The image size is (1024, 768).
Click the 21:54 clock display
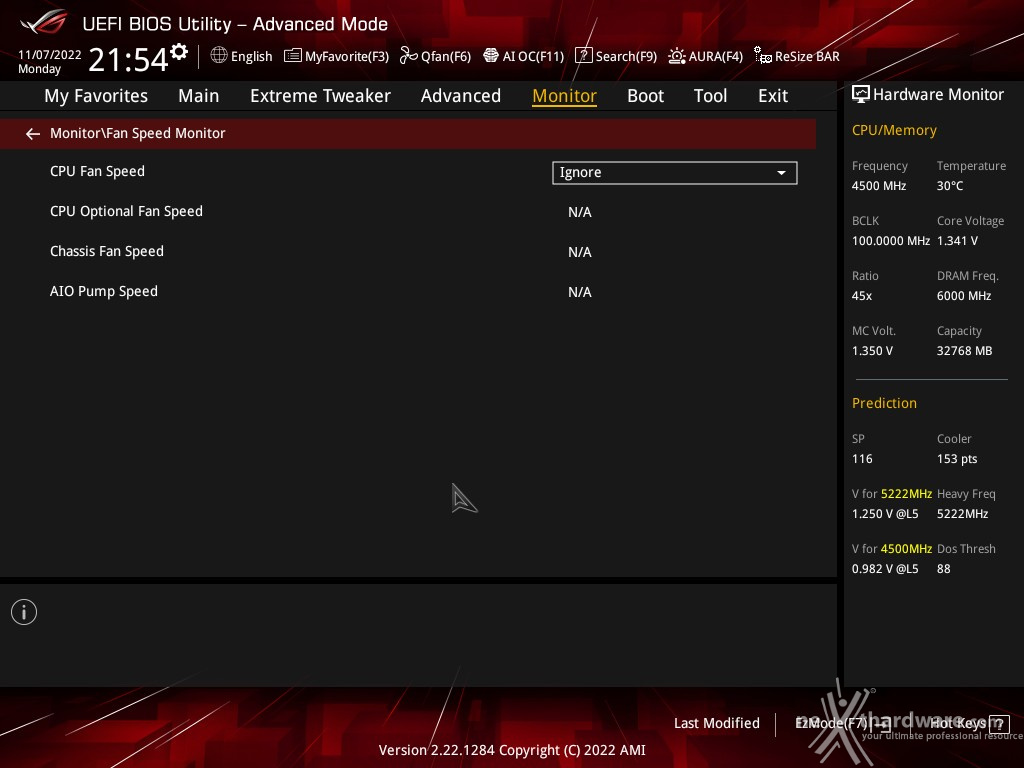coord(129,59)
